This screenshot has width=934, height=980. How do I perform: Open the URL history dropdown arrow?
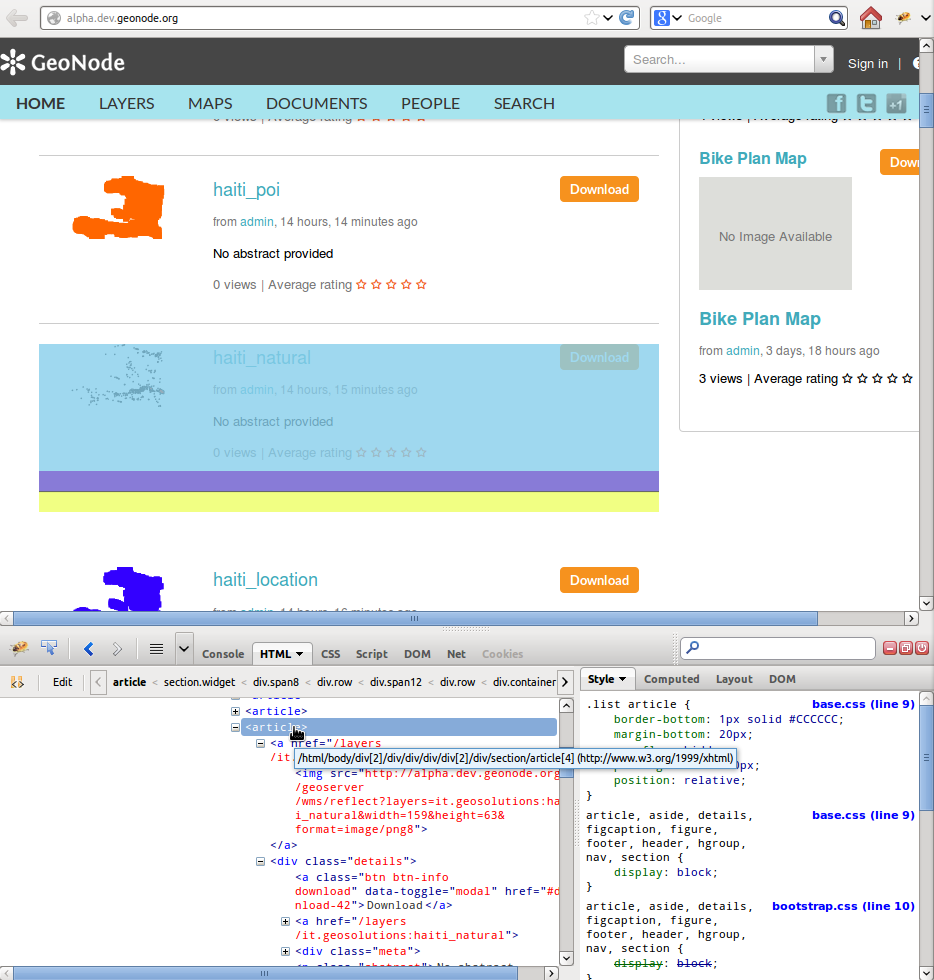point(608,18)
